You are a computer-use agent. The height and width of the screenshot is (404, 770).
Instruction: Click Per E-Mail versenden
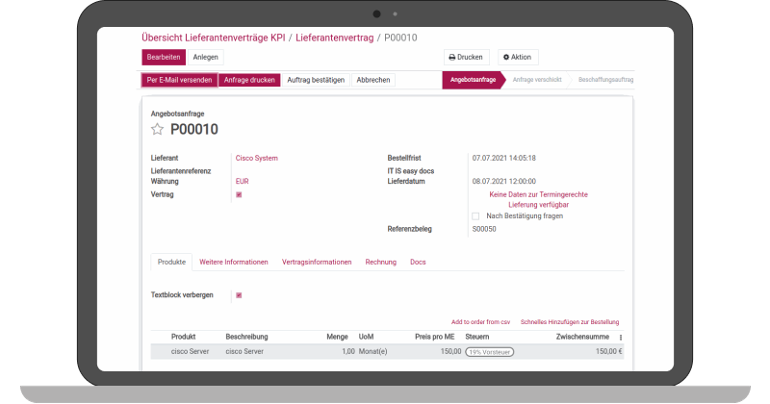pyautogui.click(x=179, y=80)
